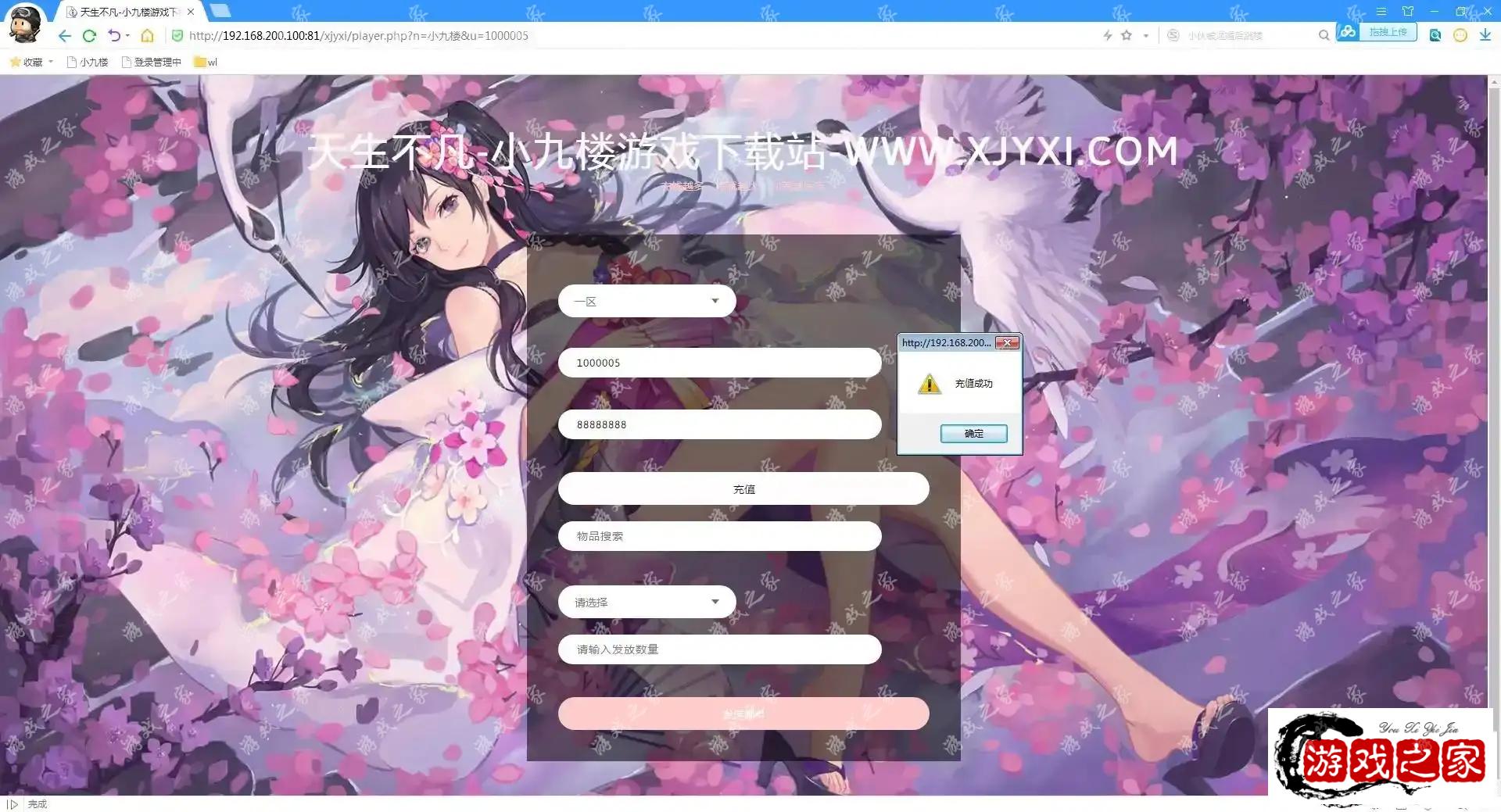Click the search magnifier icon
1501x812 pixels.
[1324, 35]
